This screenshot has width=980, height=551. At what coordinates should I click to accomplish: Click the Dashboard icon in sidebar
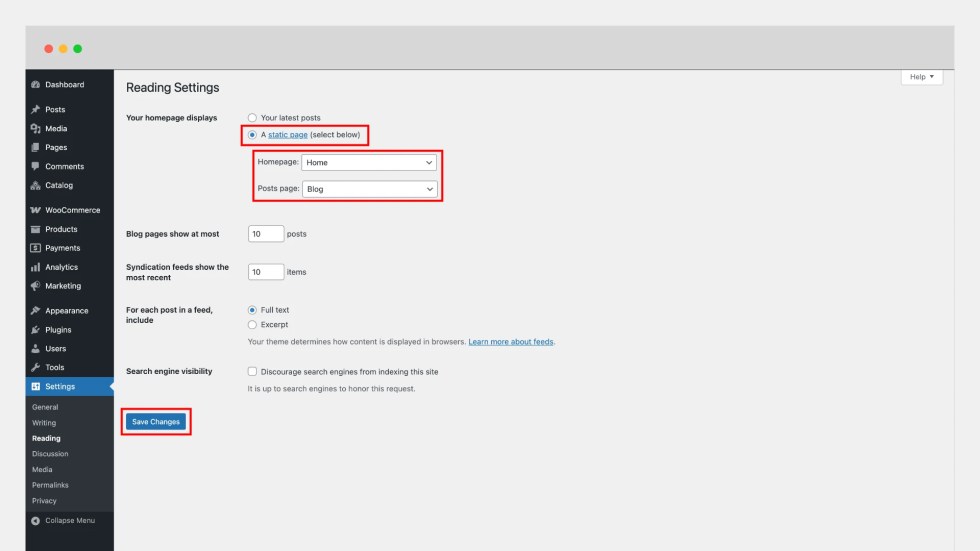pyautogui.click(x=35, y=85)
